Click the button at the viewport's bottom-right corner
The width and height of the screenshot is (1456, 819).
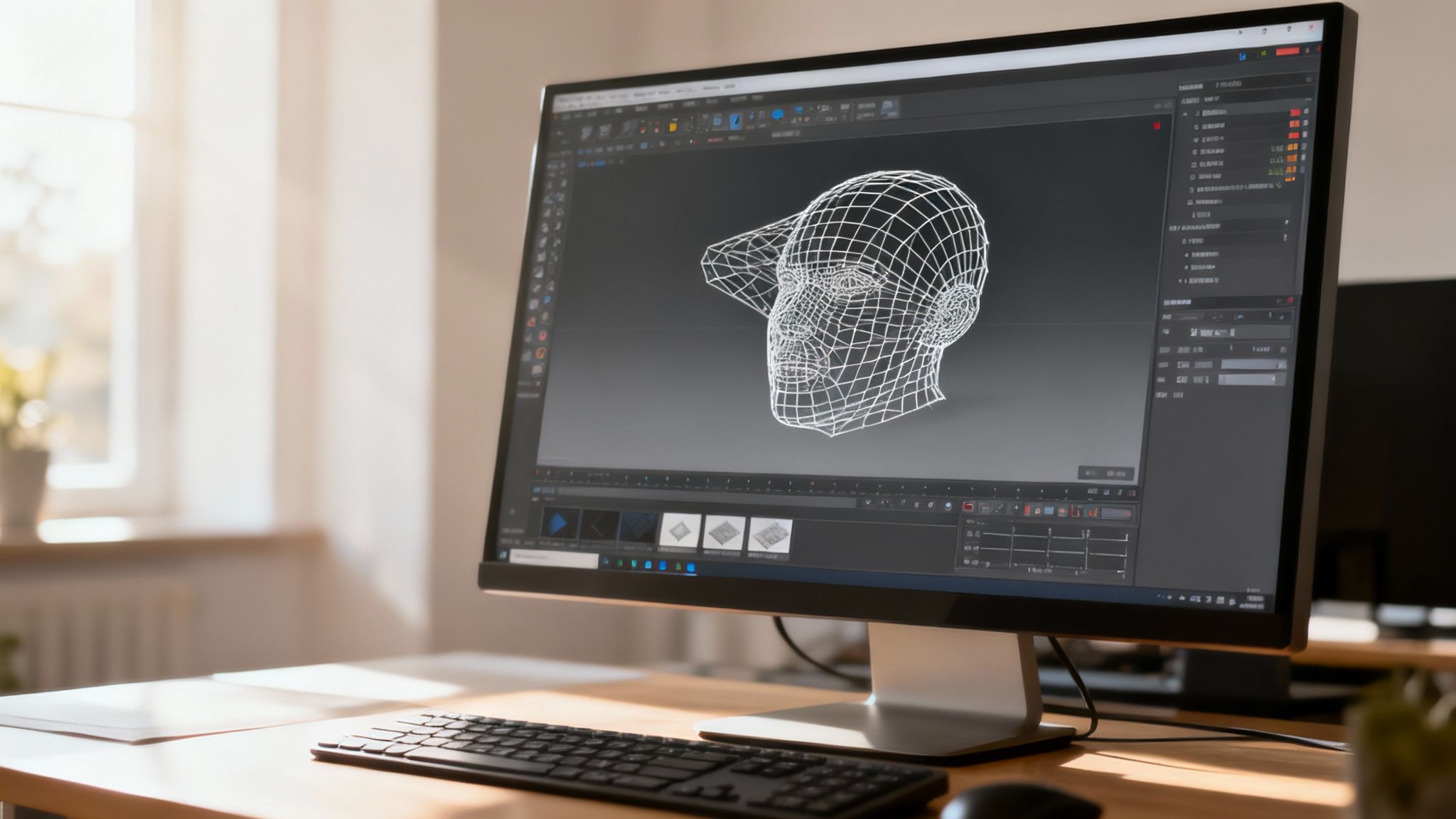pyautogui.click(x=1106, y=473)
